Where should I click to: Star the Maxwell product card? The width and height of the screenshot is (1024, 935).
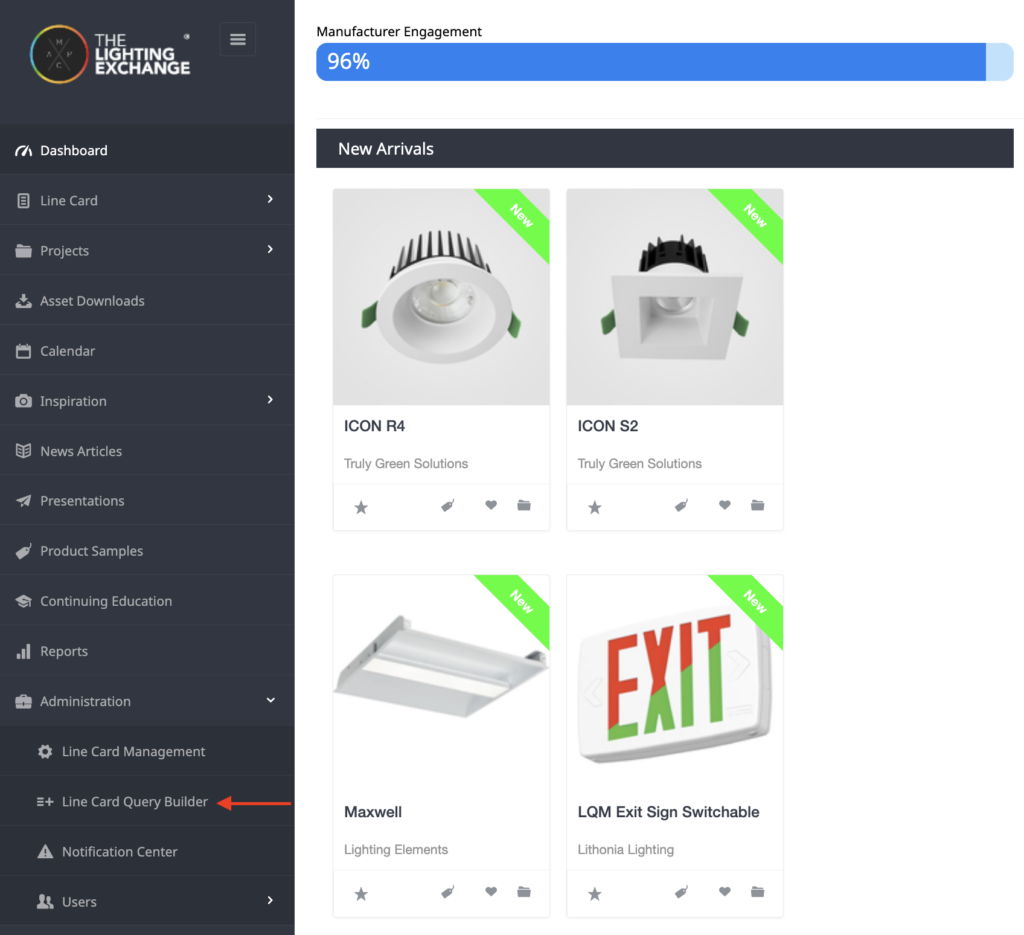(361, 893)
